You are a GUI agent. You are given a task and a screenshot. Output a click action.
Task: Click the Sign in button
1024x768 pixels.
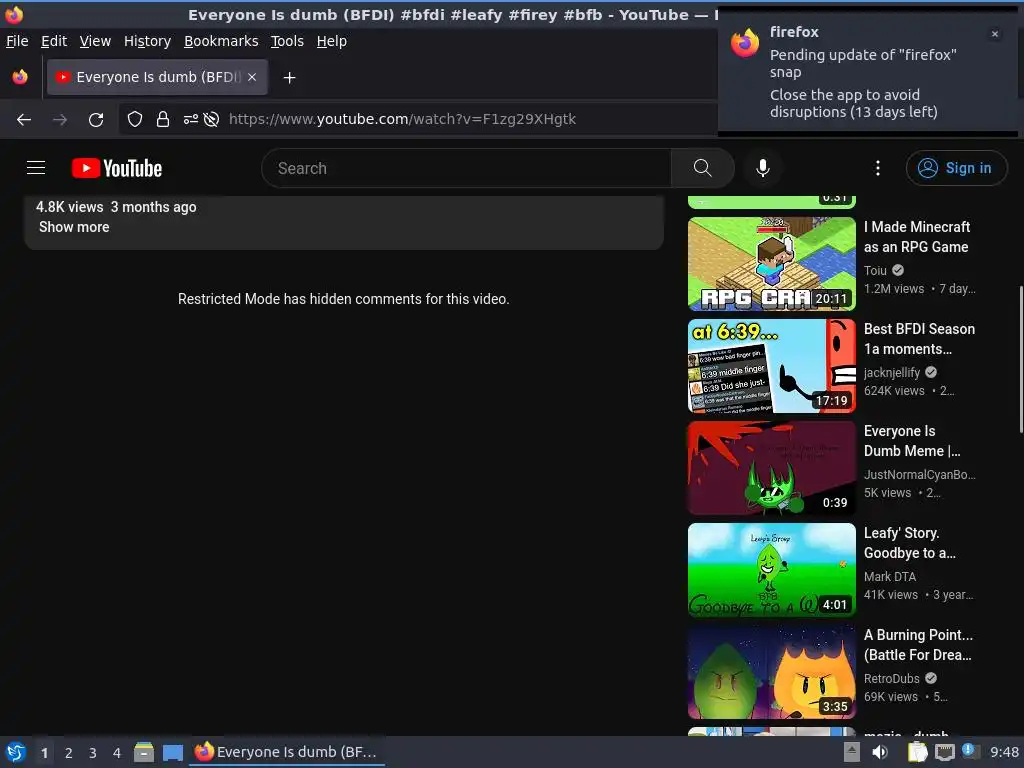click(956, 168)
